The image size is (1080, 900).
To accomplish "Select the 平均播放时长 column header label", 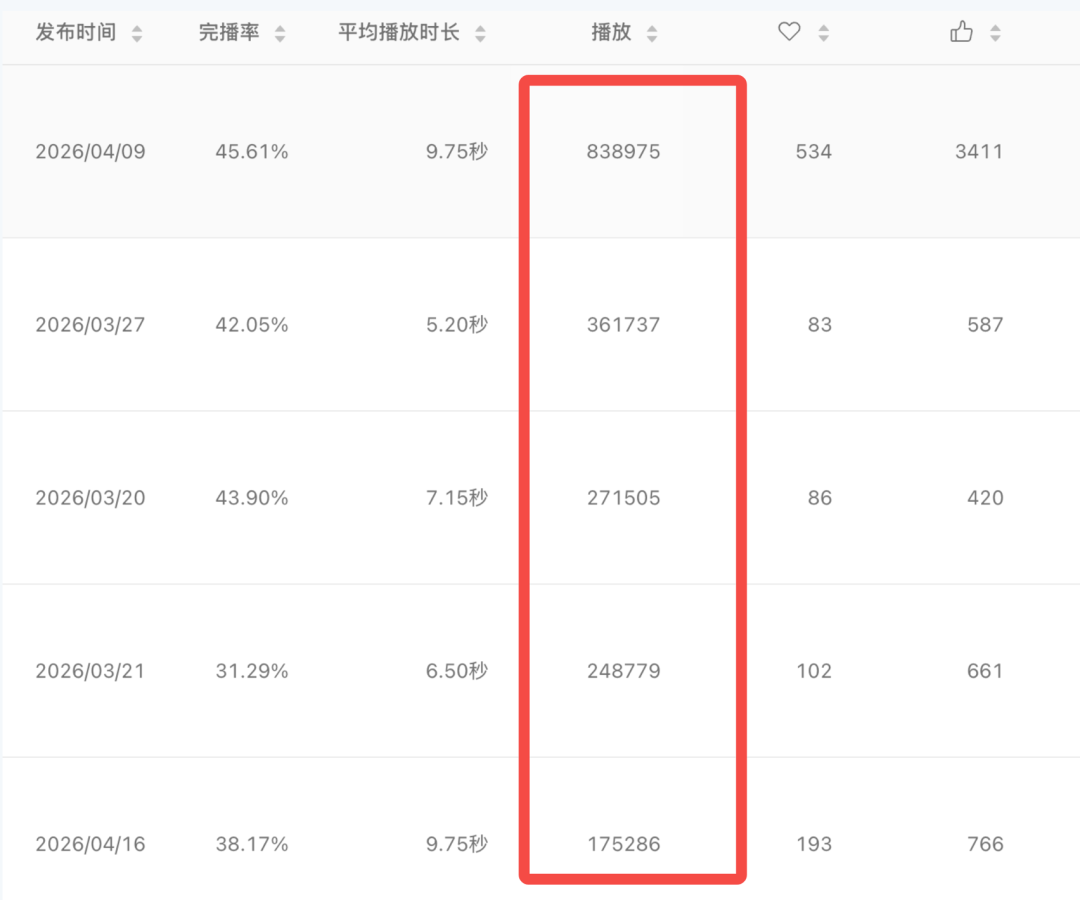I will (x=398, y=32).
